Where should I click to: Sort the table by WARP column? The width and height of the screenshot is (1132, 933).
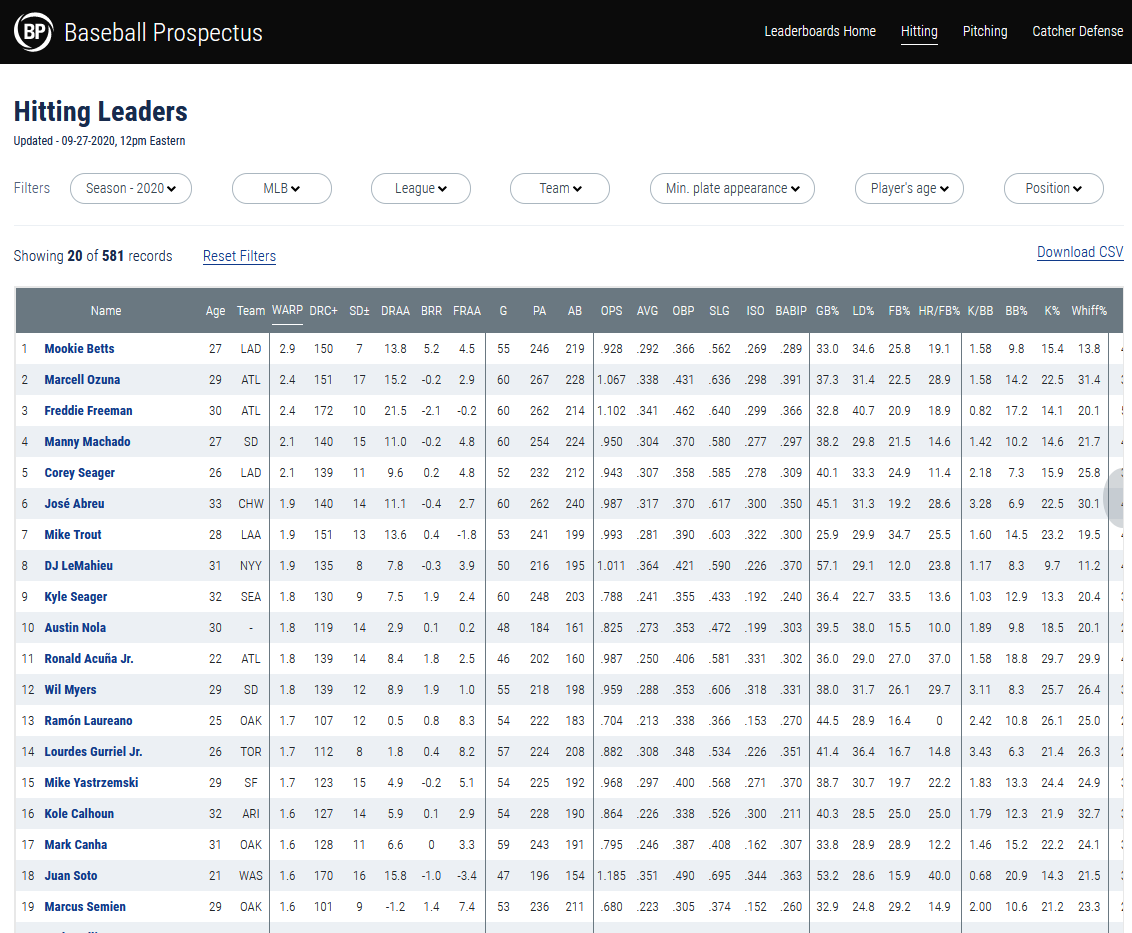point(287,310)
